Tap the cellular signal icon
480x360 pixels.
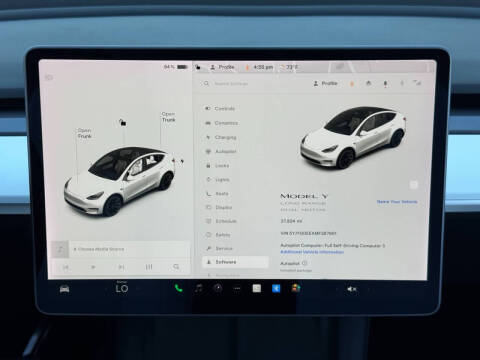[417, 83]
